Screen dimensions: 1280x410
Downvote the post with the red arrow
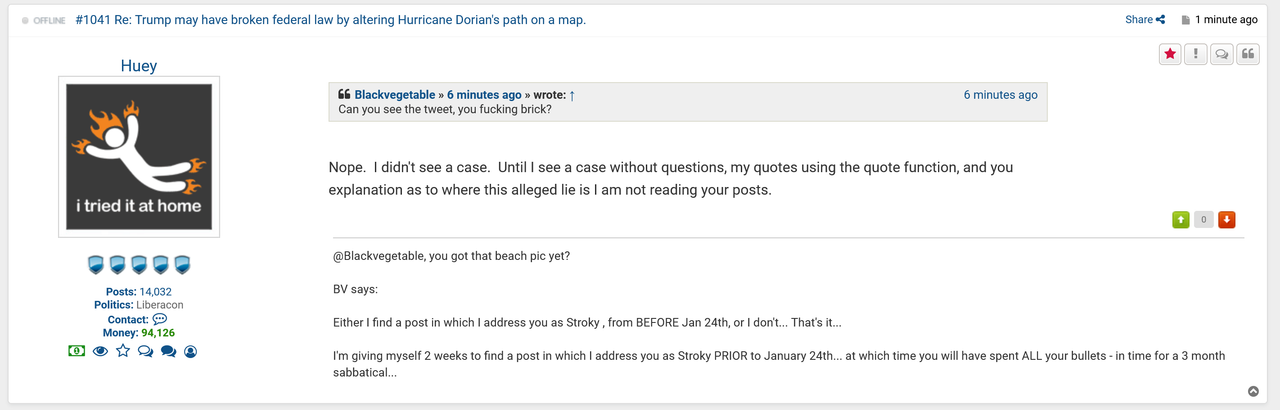[1227, 219]
